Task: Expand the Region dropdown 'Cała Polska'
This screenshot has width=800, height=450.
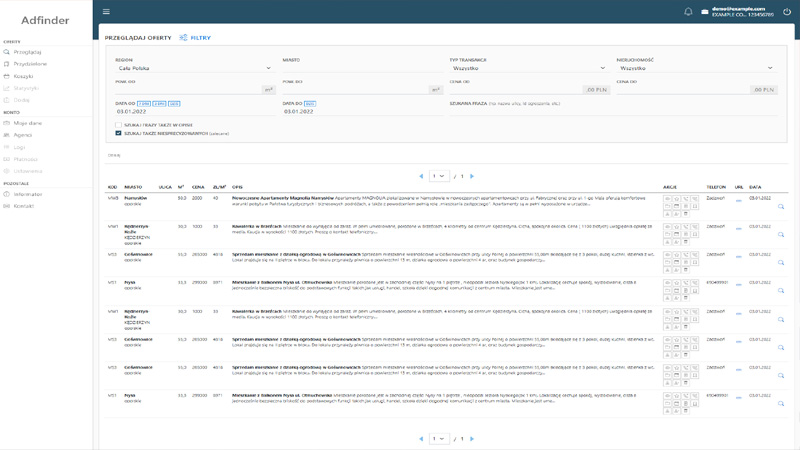Action: click(x=194, y=68)
